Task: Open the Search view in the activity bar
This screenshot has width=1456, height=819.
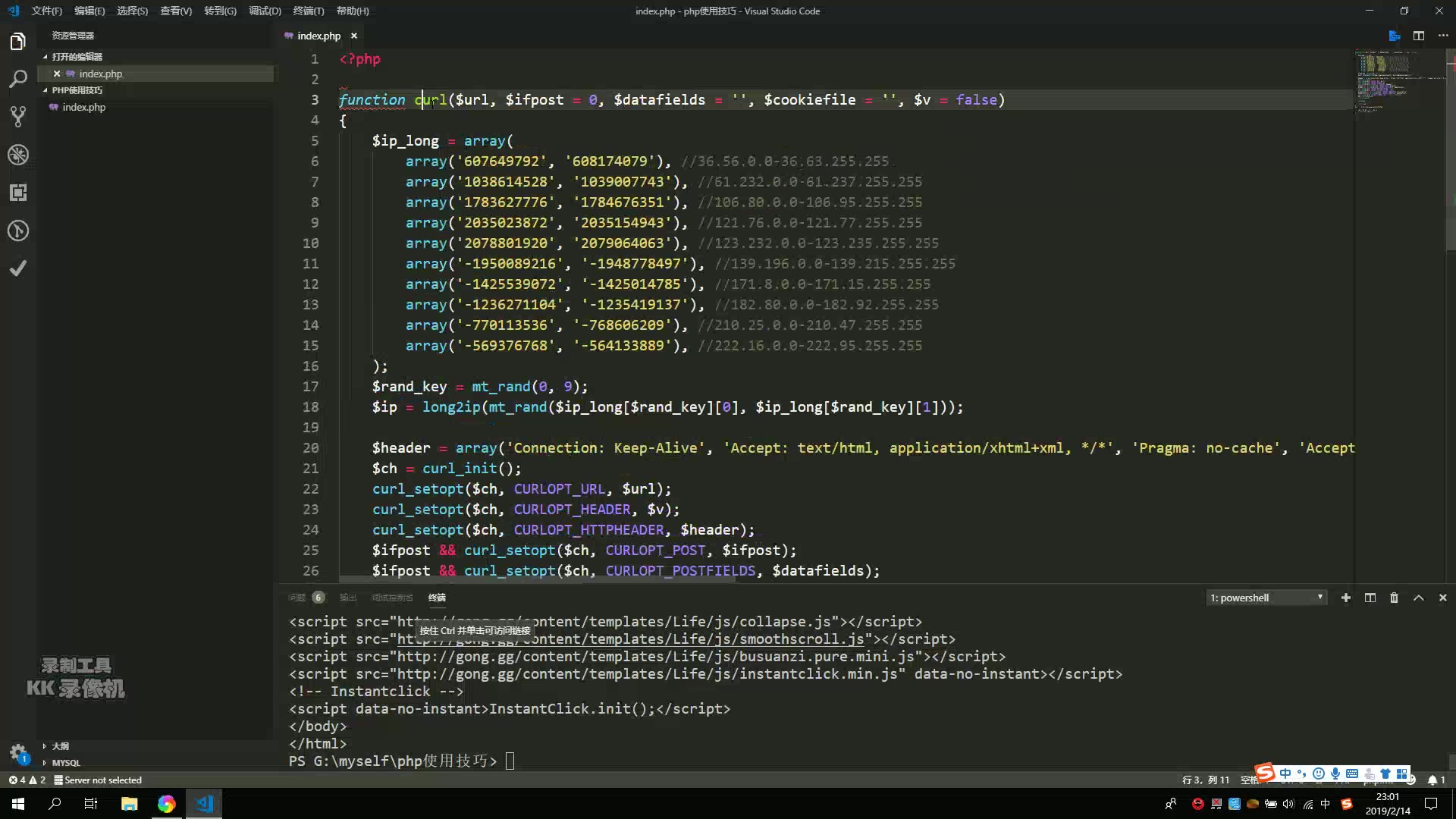Action: (18, 79)
